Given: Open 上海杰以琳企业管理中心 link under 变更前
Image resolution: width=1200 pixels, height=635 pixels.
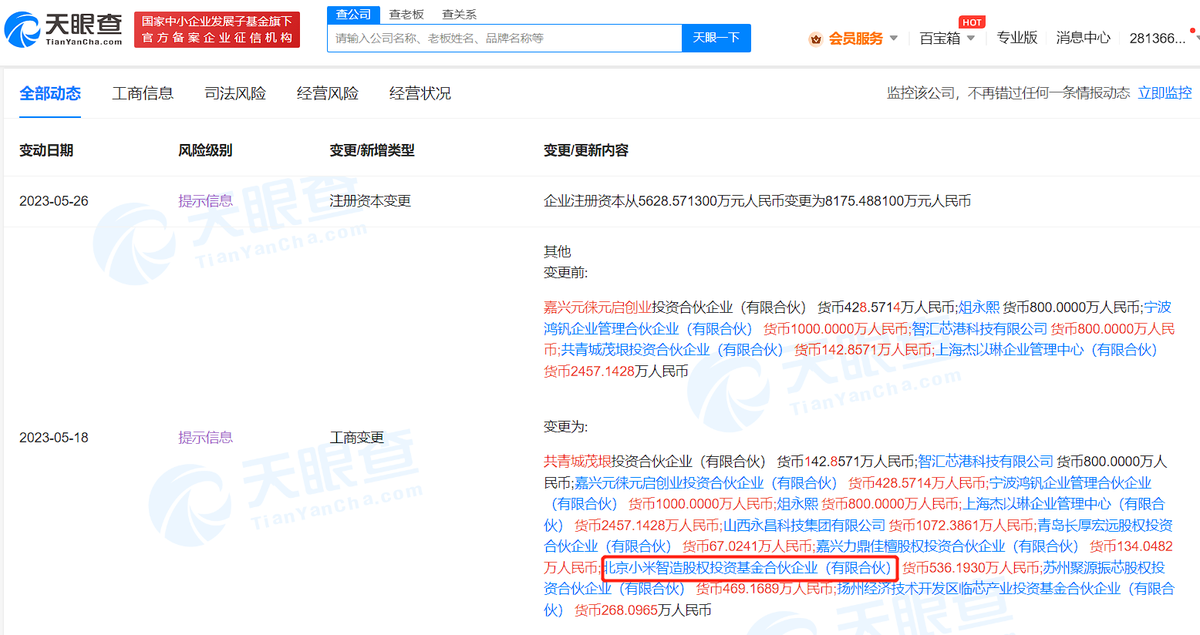Looking at the screenshot, I should click(x=1046, y=349).
